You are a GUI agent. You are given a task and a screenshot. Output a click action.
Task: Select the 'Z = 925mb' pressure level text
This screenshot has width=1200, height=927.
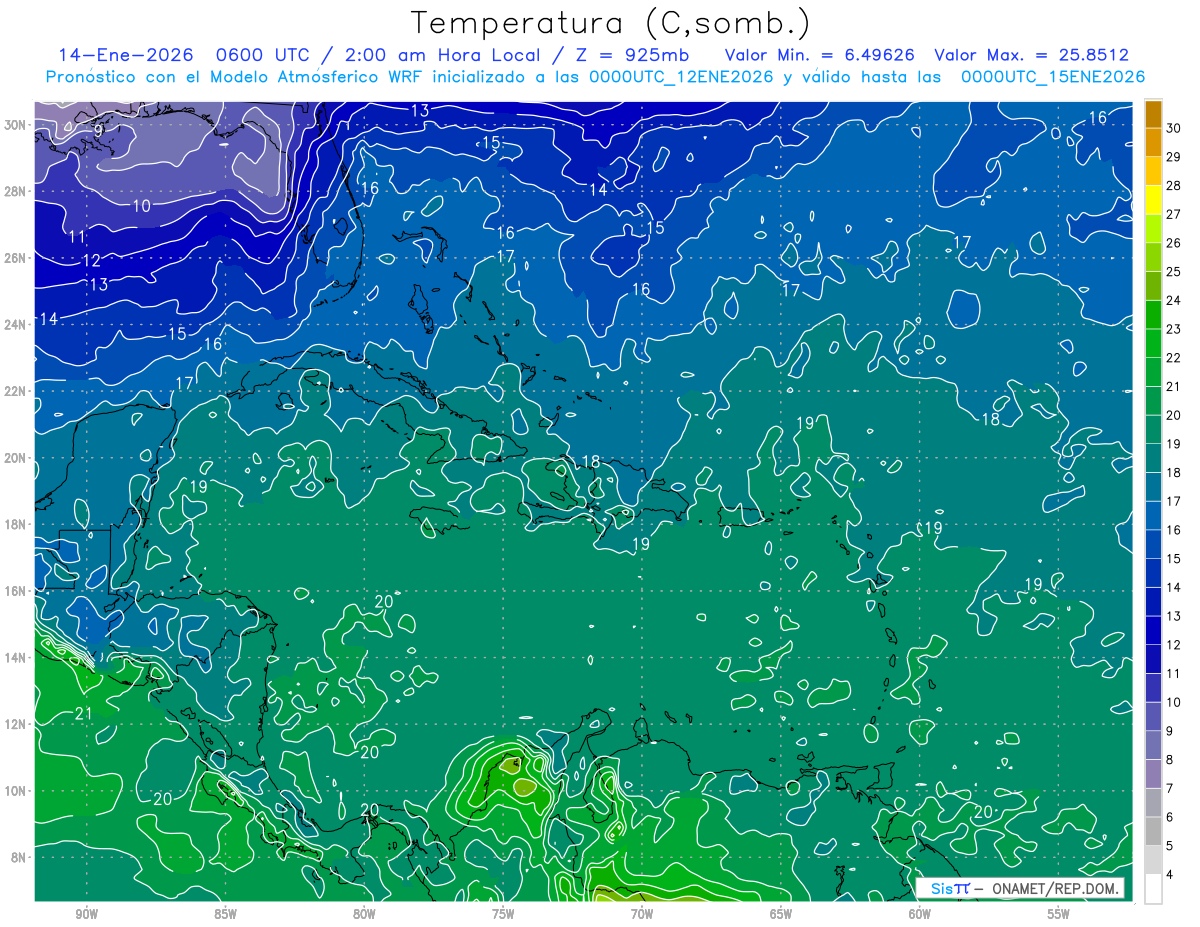coord(633,55)
